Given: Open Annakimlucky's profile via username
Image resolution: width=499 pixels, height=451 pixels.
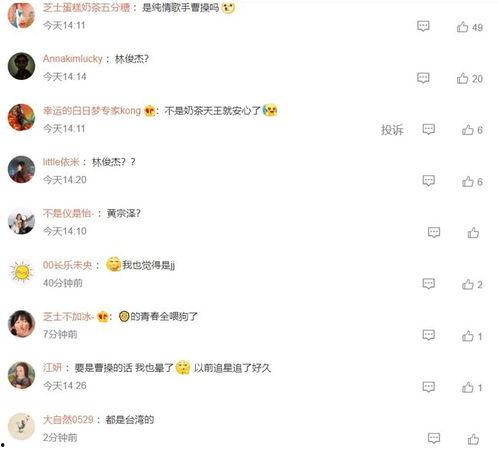Looking at the screenshot, I should tap(73, 59).
